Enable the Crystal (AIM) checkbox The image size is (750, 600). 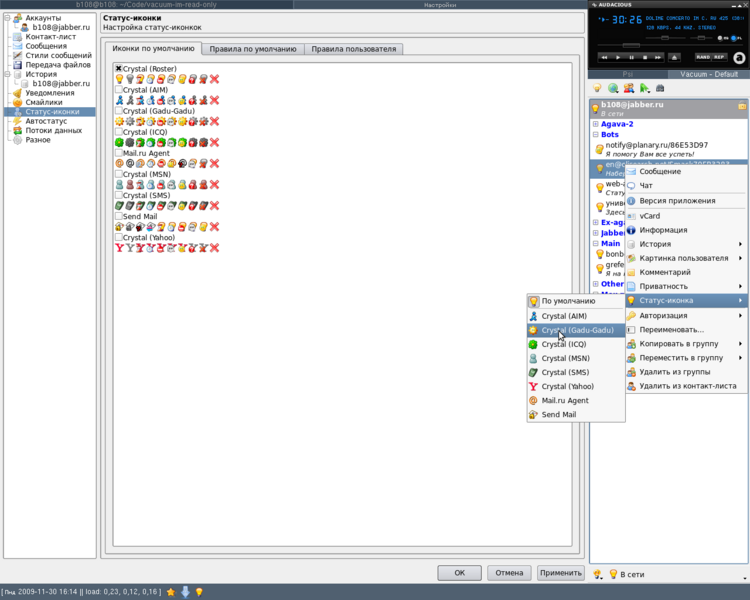coord(119,90)
